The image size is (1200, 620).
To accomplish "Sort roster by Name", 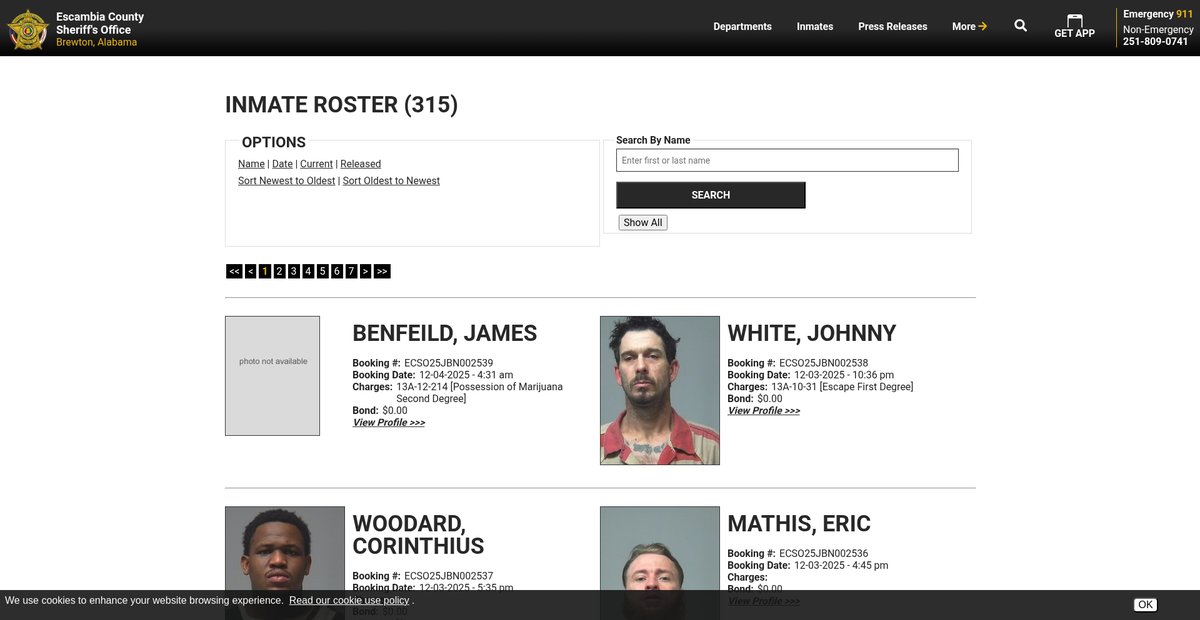I will coord(251,164).
